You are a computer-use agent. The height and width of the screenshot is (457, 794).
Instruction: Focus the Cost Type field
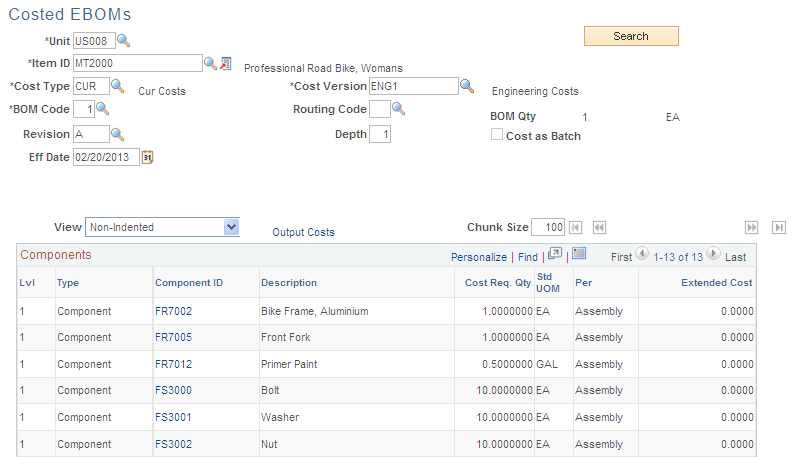(x=91, y=86)
